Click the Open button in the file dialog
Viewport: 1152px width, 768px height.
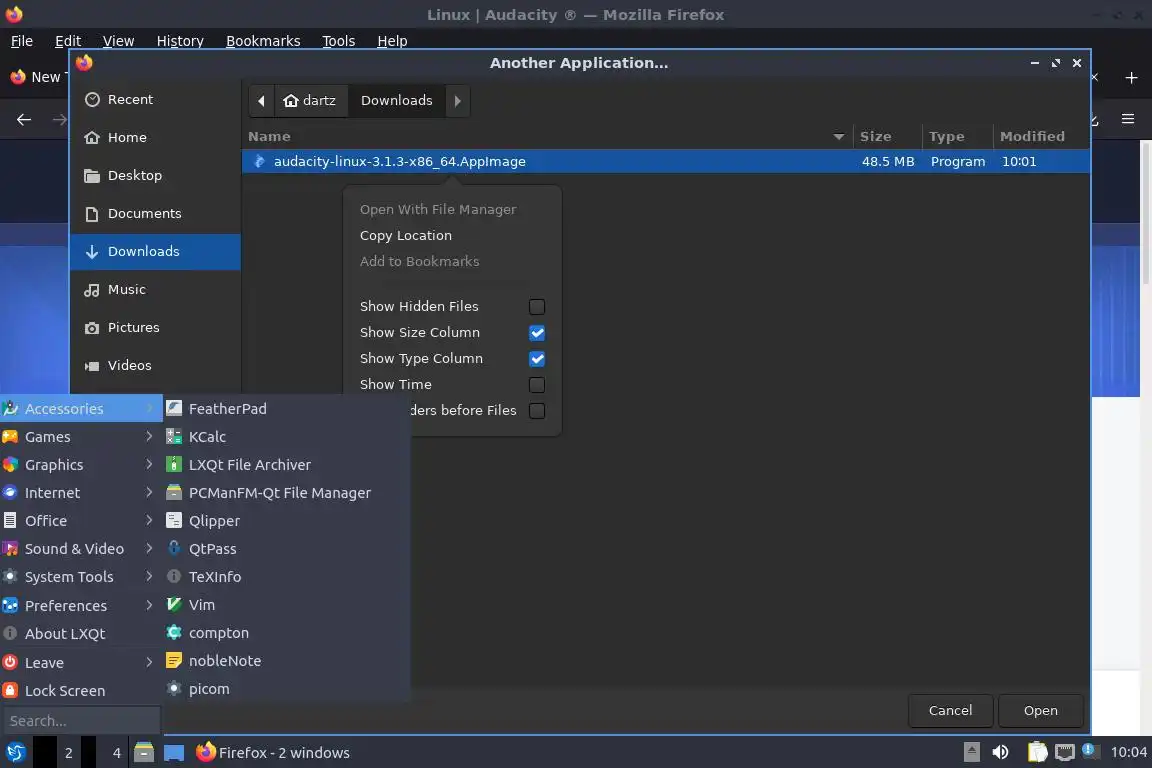coord(1040,711)
